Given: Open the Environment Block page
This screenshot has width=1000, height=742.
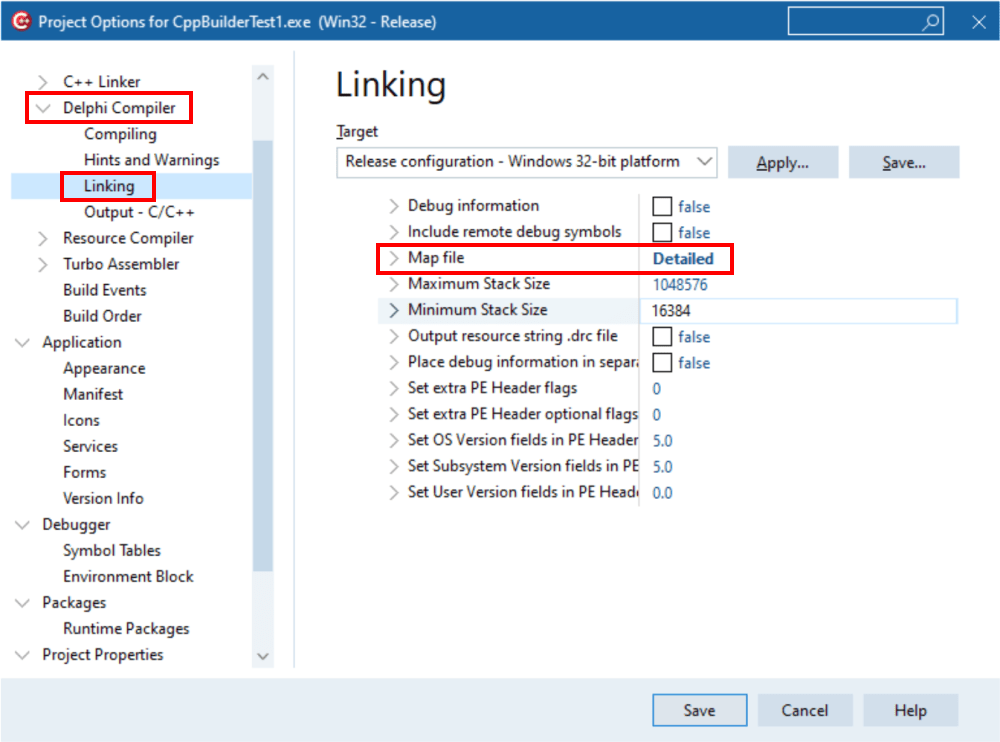Looking at the screenshot, I should [128, 577].
